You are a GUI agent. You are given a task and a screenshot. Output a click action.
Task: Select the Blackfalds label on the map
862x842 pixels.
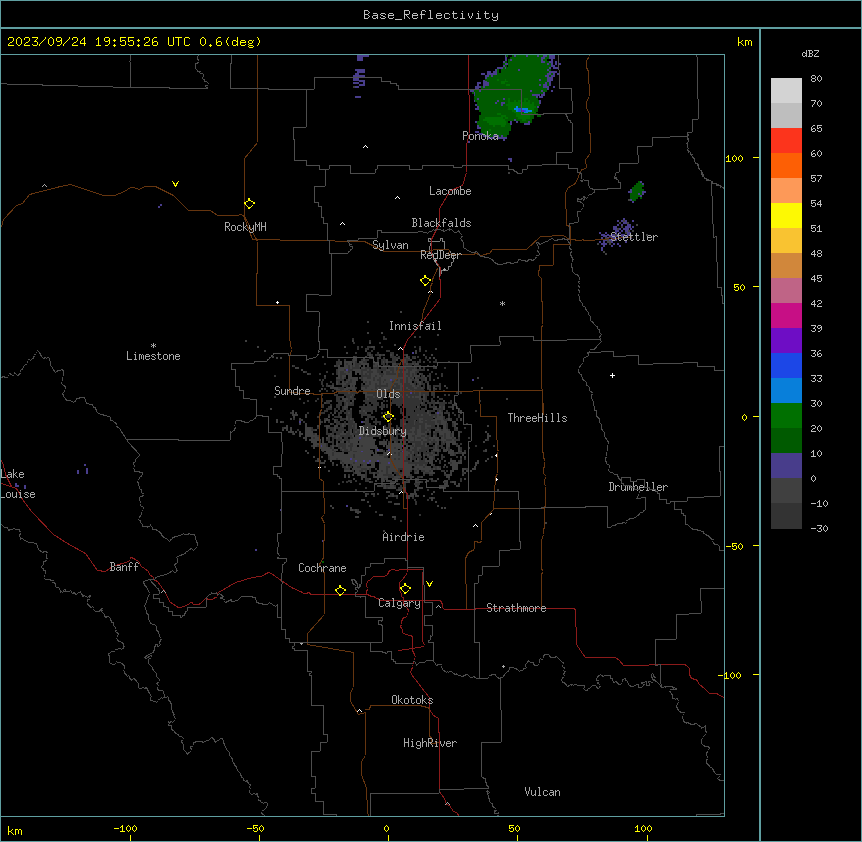click(x=441, y=223)
